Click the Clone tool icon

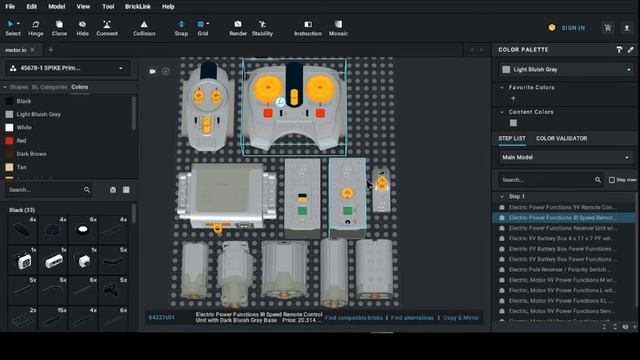59,24
